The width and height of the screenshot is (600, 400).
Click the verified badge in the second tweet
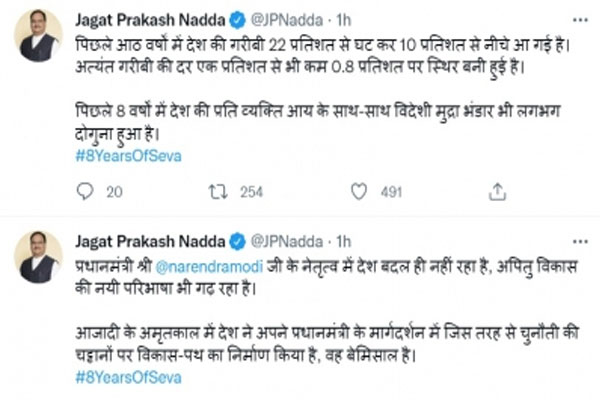click(x=238, y=242)
